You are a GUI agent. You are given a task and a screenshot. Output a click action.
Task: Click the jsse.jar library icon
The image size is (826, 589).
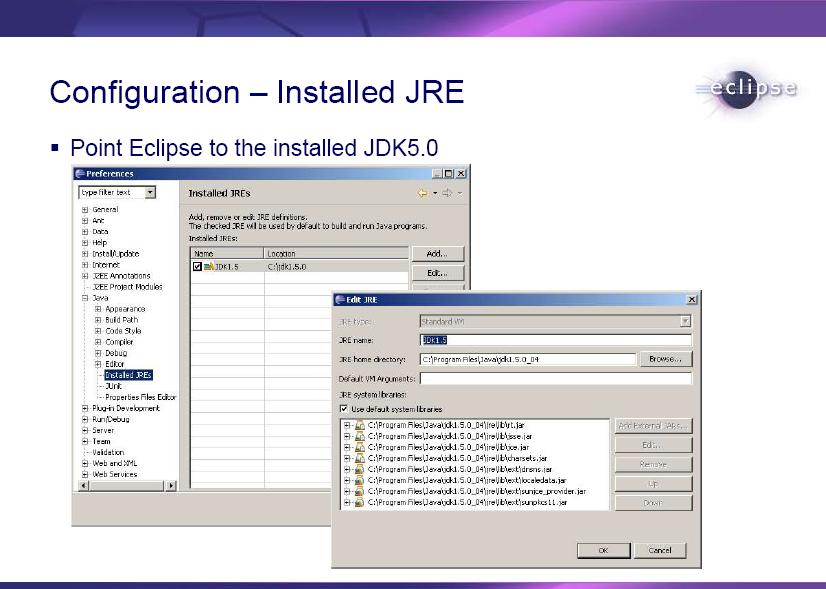point(360,436)
